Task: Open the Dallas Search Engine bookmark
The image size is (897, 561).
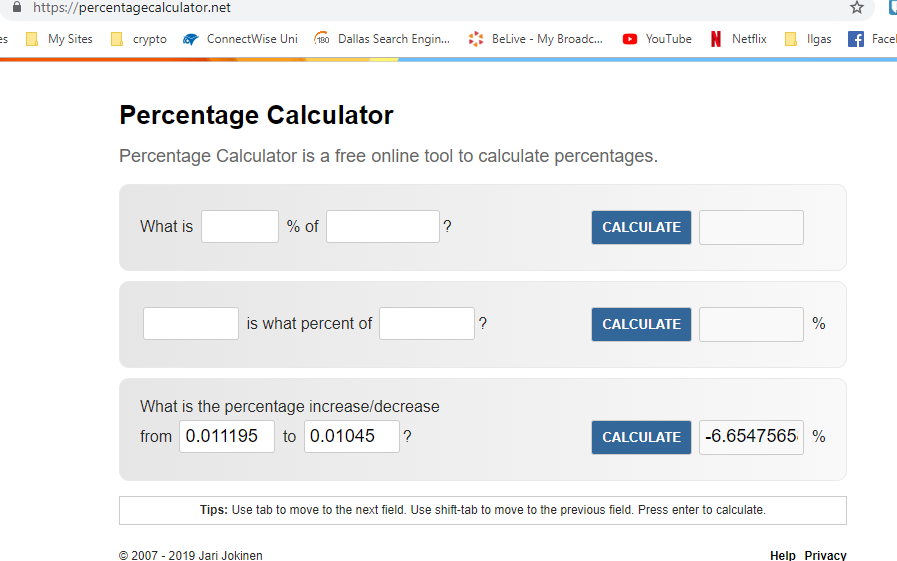Action: pos(383,39)
